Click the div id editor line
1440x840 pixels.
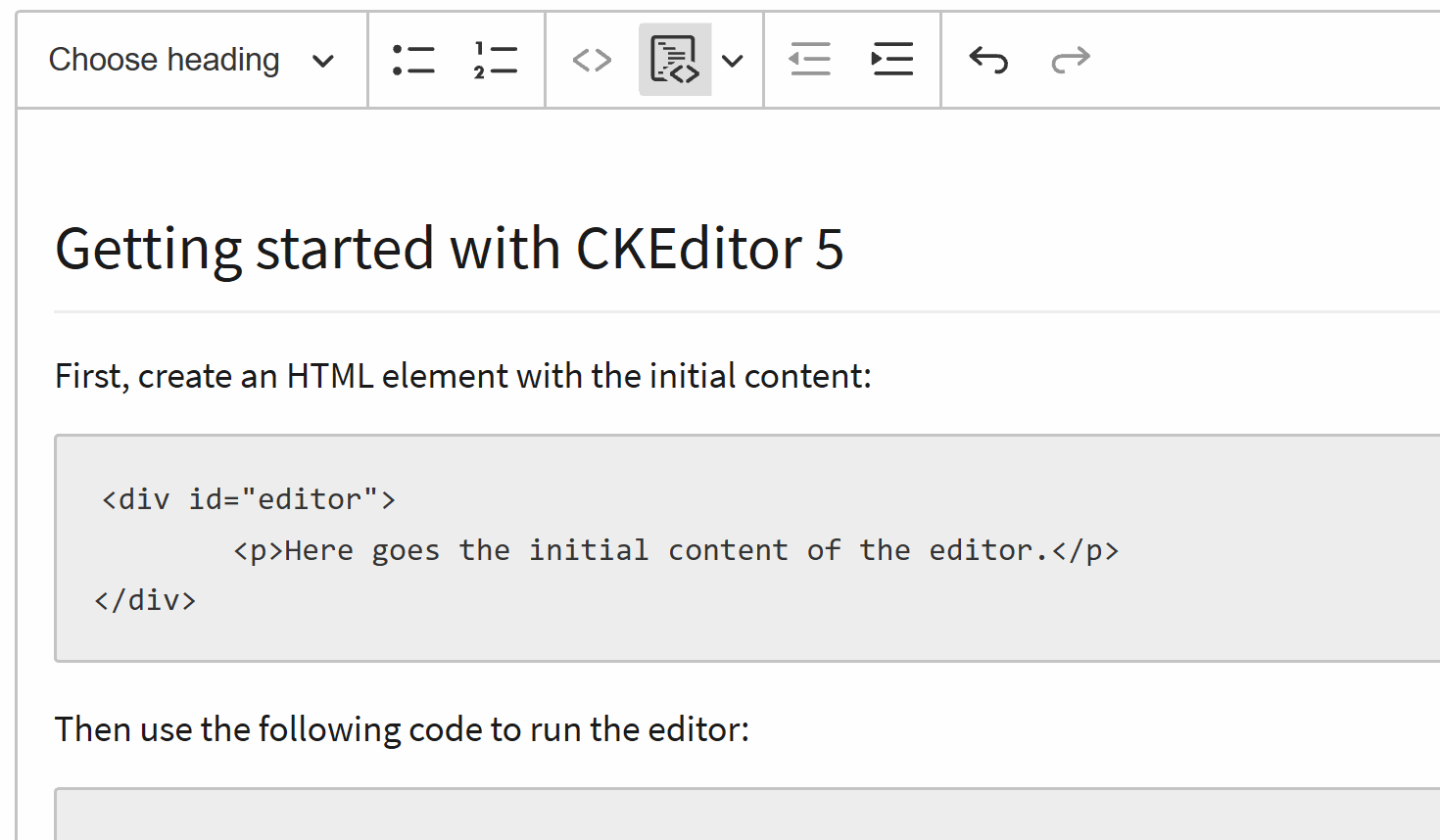point(248,498)
